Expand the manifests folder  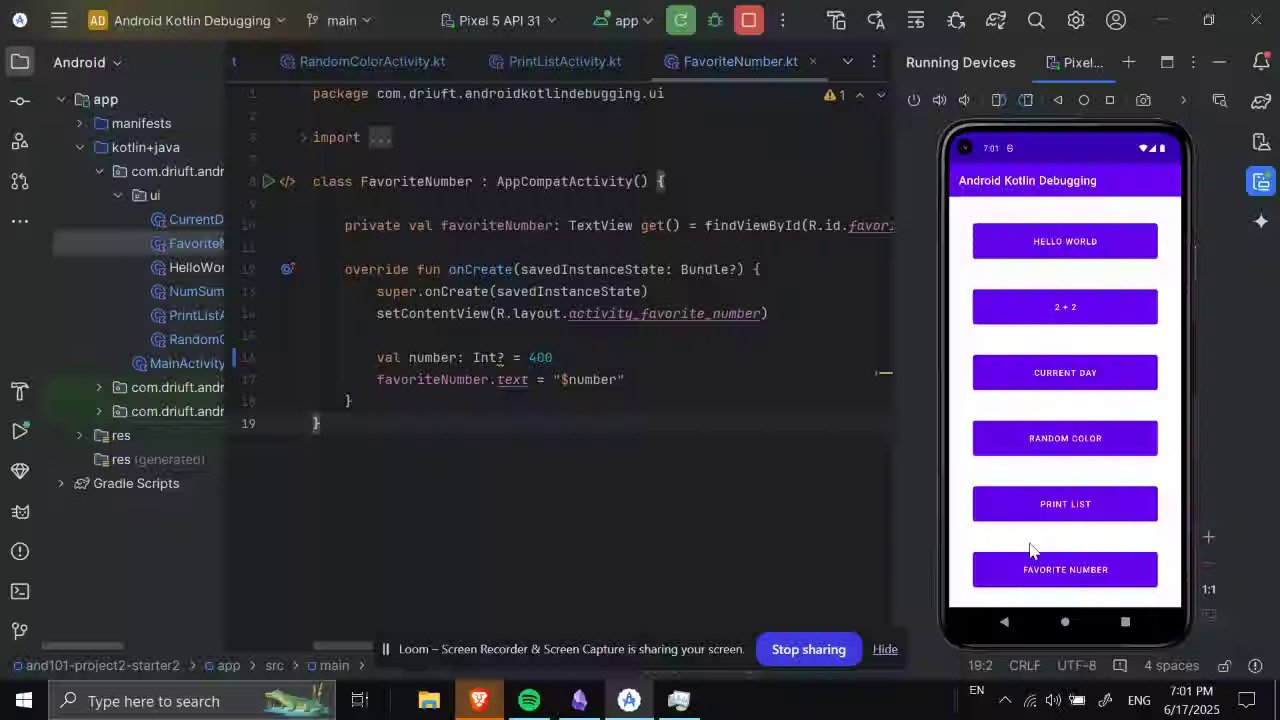[80, 123]
